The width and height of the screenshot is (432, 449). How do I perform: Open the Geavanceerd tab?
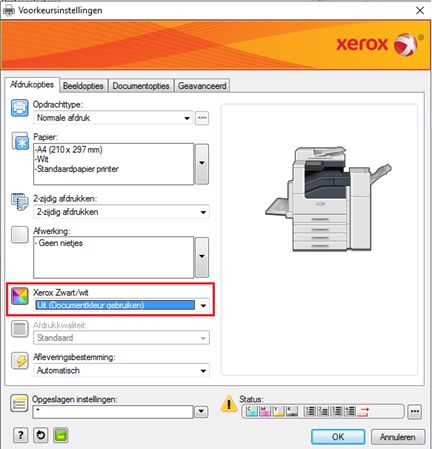tap(202, 86)
